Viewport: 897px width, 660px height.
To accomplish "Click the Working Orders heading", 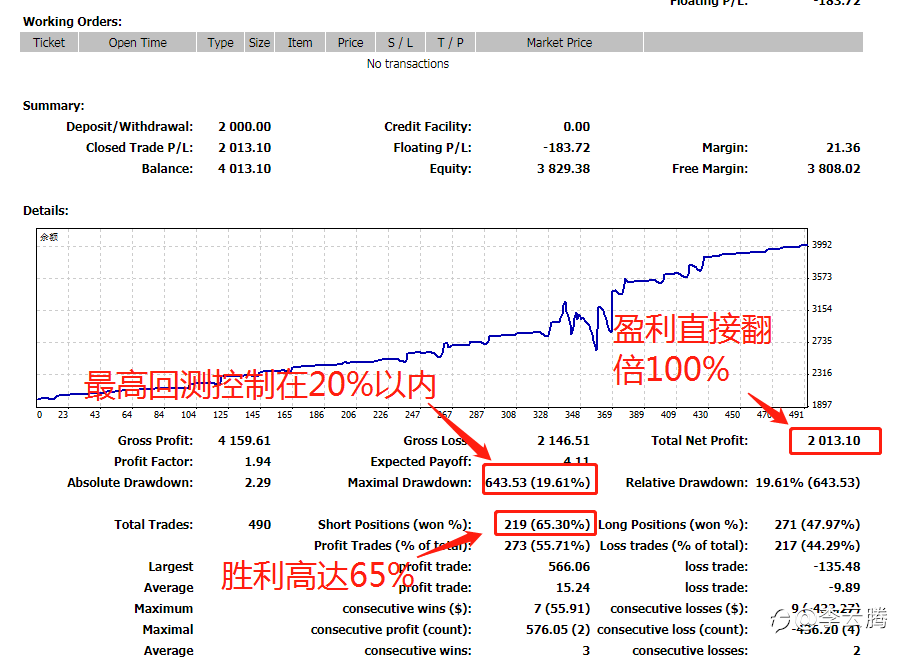I will pyautogui.click(x=73, y=22).
